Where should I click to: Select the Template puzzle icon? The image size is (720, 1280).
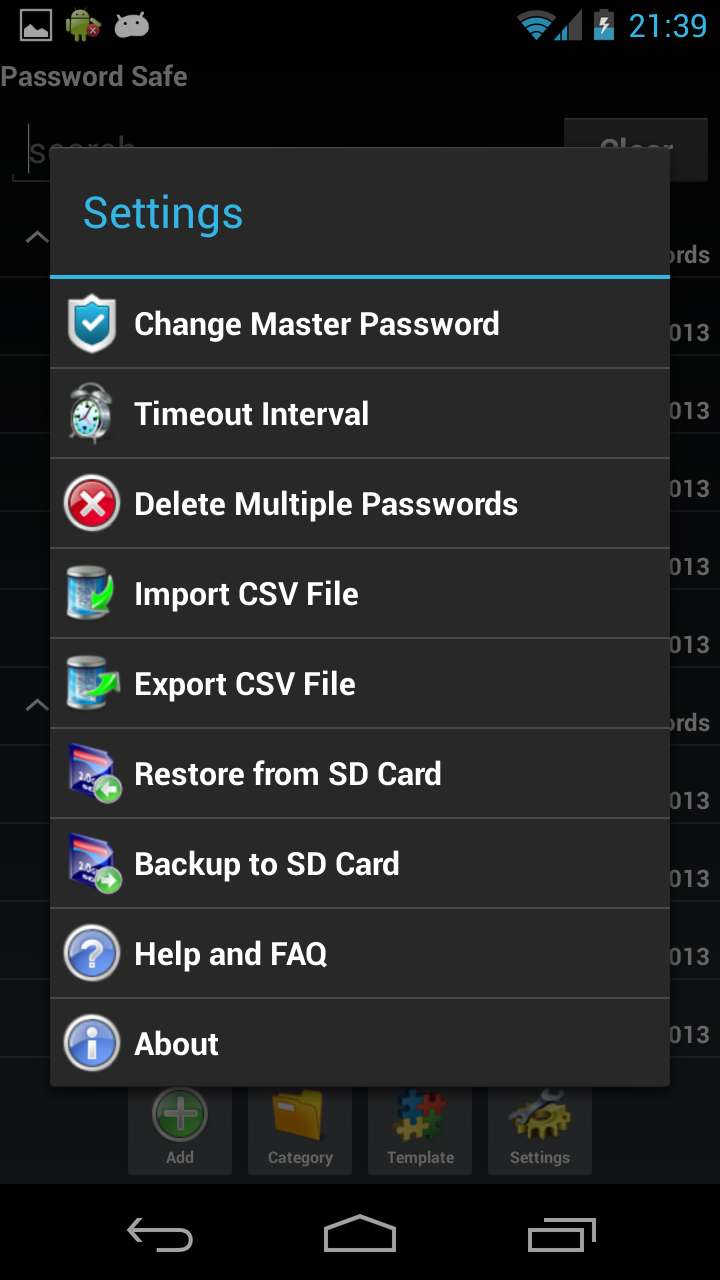tap(419, 1112)
